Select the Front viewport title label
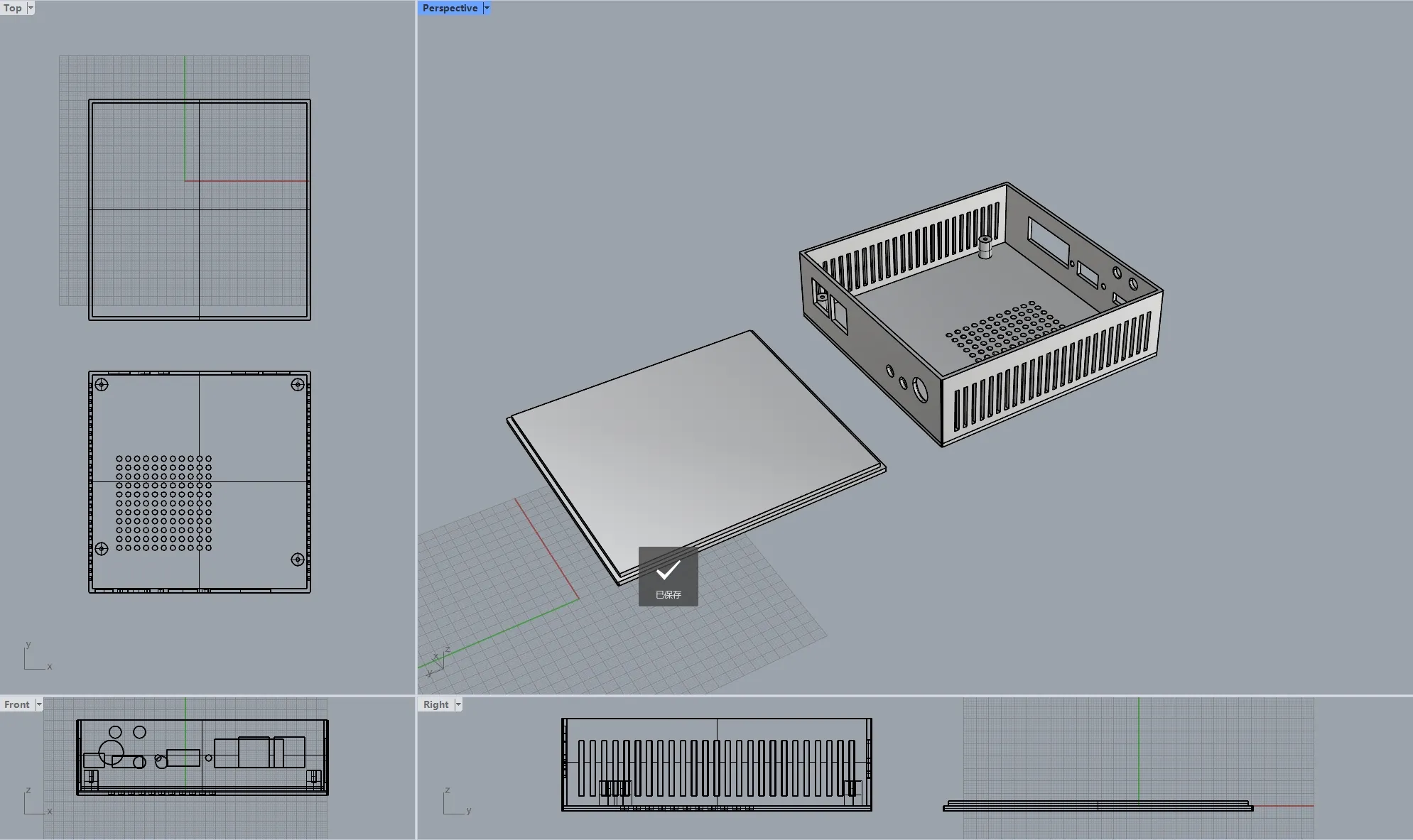 click(x=17, y=704)
